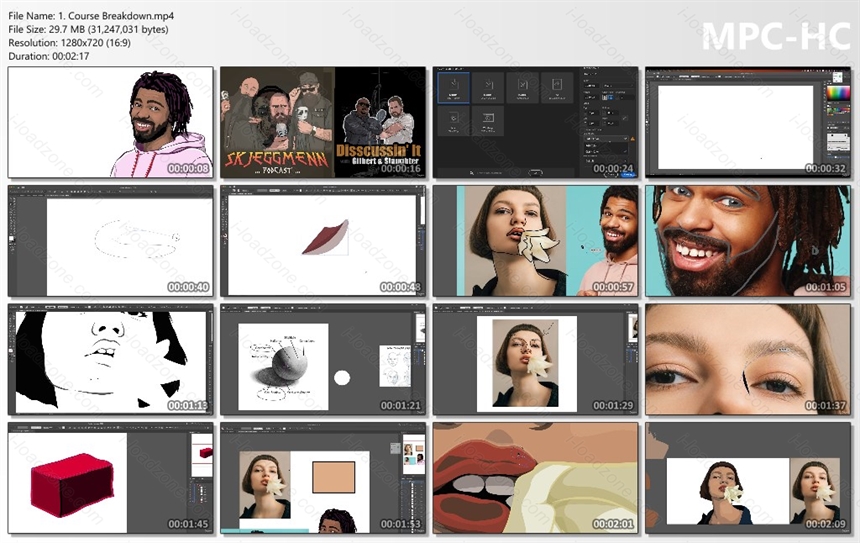Click the 'File Size: 29.7 MB' line
The image size is (860, 543).
pos(88,29)
